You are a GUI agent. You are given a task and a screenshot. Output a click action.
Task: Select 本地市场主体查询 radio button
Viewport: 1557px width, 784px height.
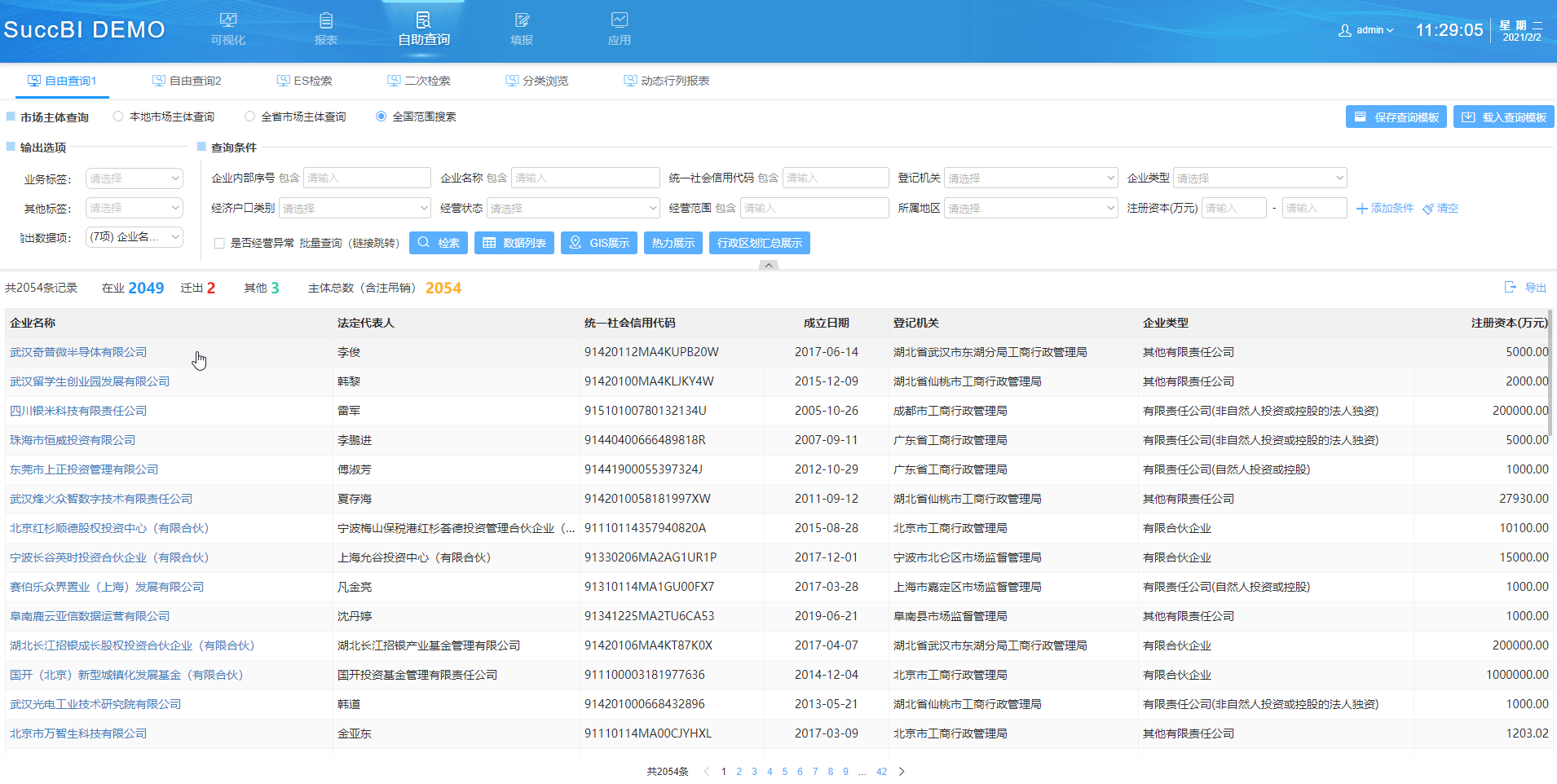(x=119, y=117)
